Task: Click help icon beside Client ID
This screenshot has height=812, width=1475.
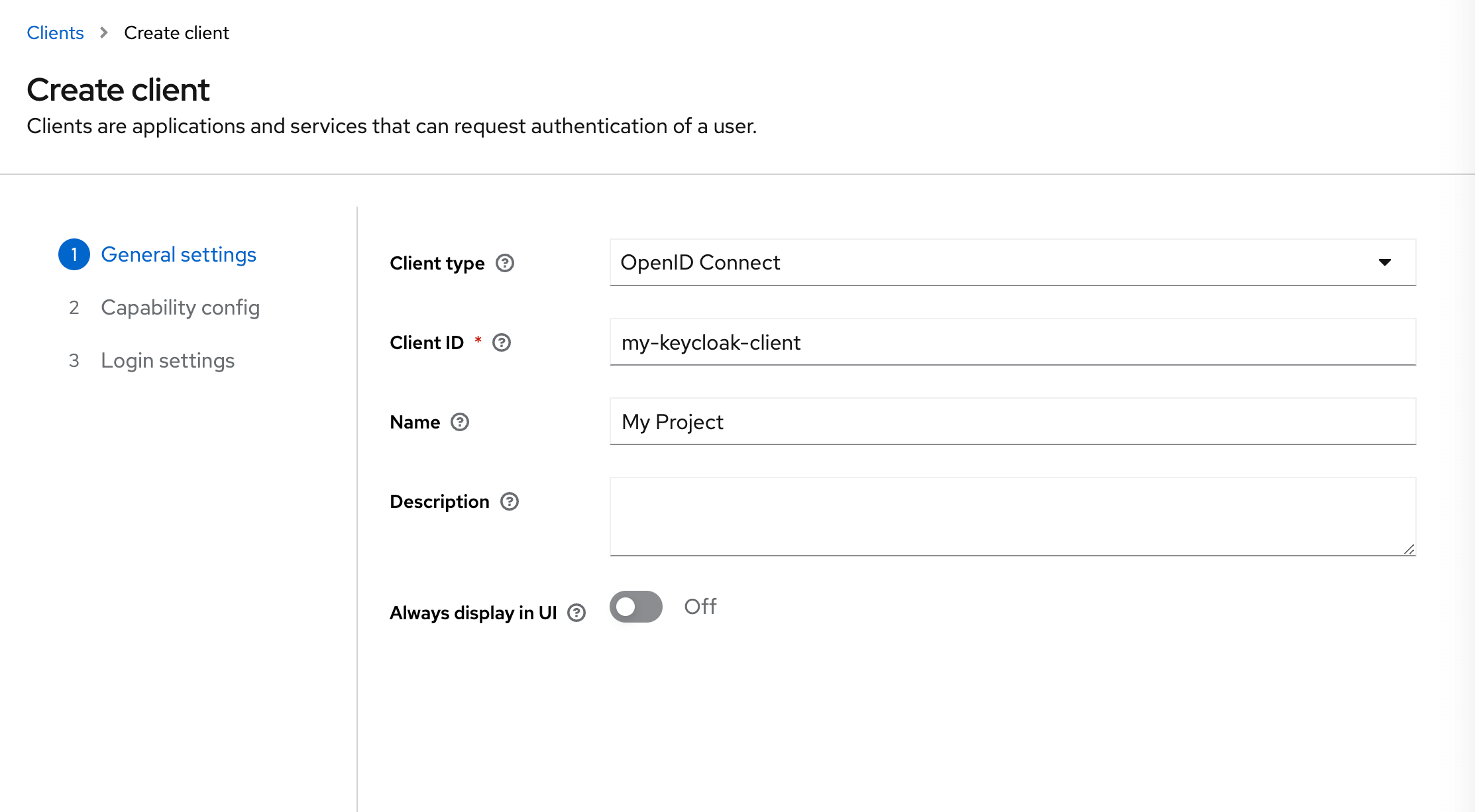Action: 502,342
